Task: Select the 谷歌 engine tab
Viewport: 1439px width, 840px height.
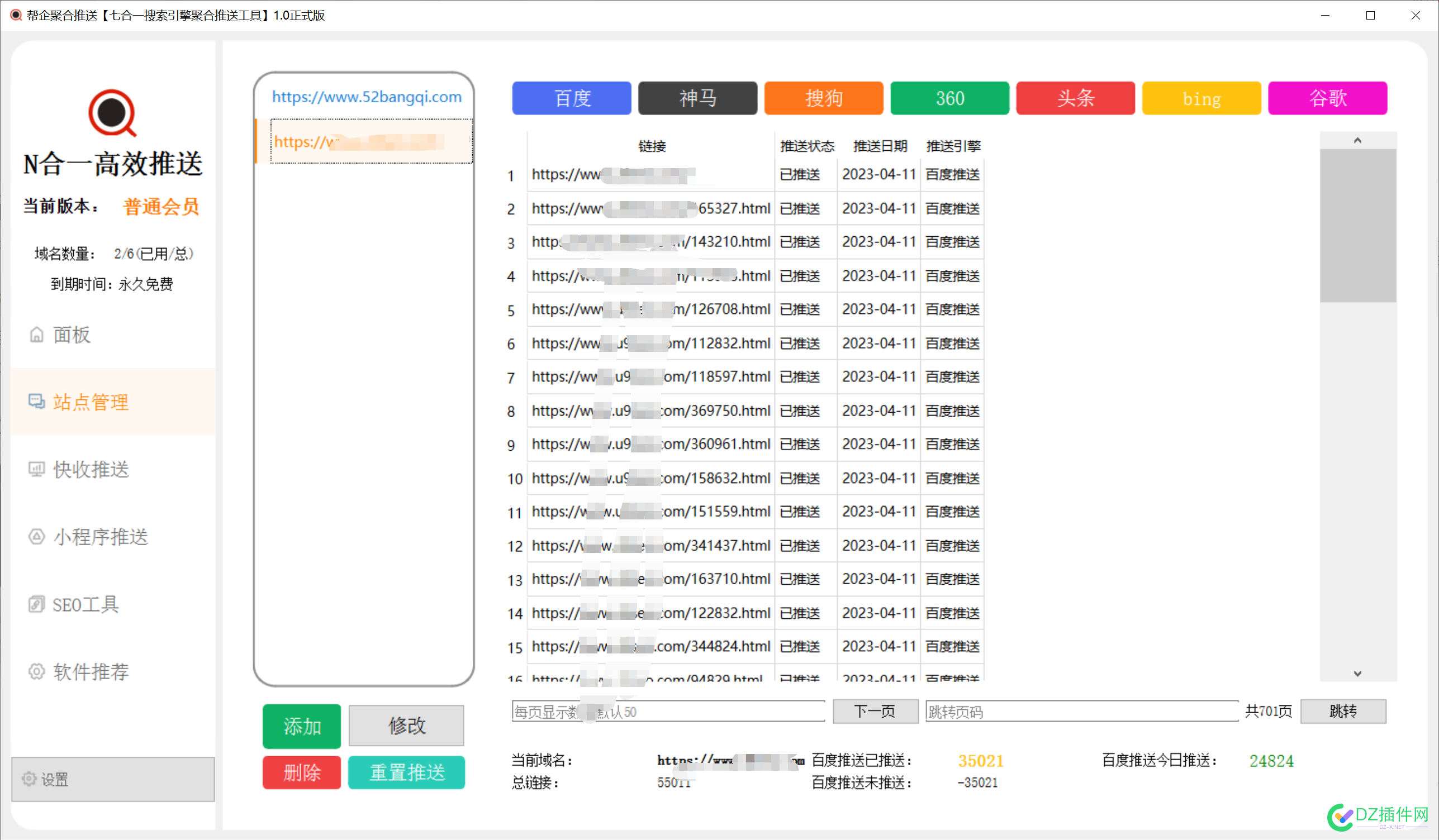Action: tap(1328, 98)
